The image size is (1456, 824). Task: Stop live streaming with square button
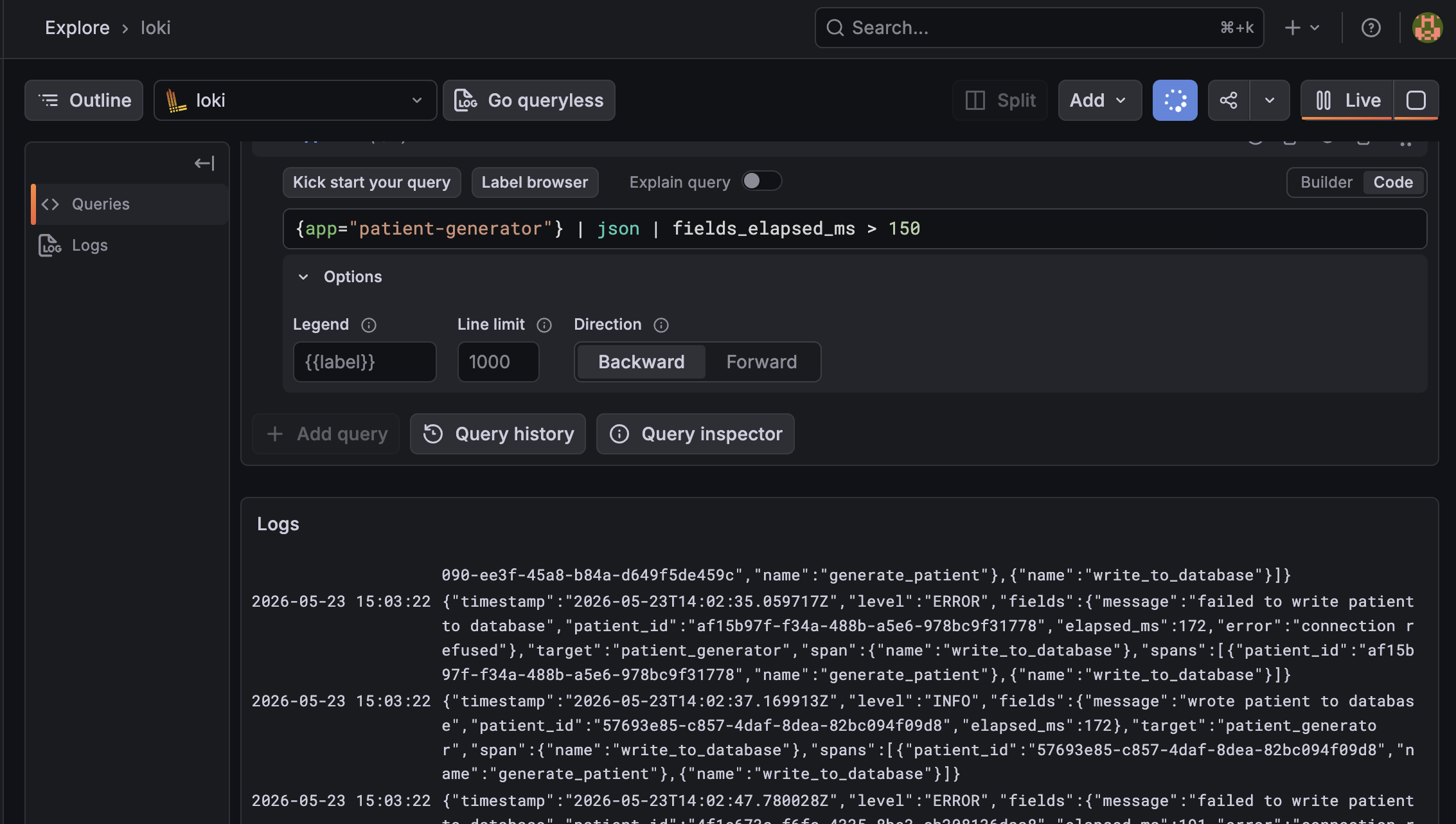coord(1416,100)
